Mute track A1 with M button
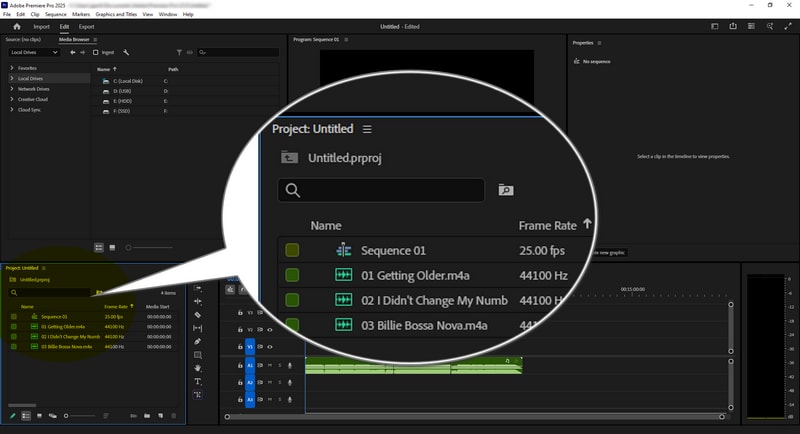 point(270,366)
